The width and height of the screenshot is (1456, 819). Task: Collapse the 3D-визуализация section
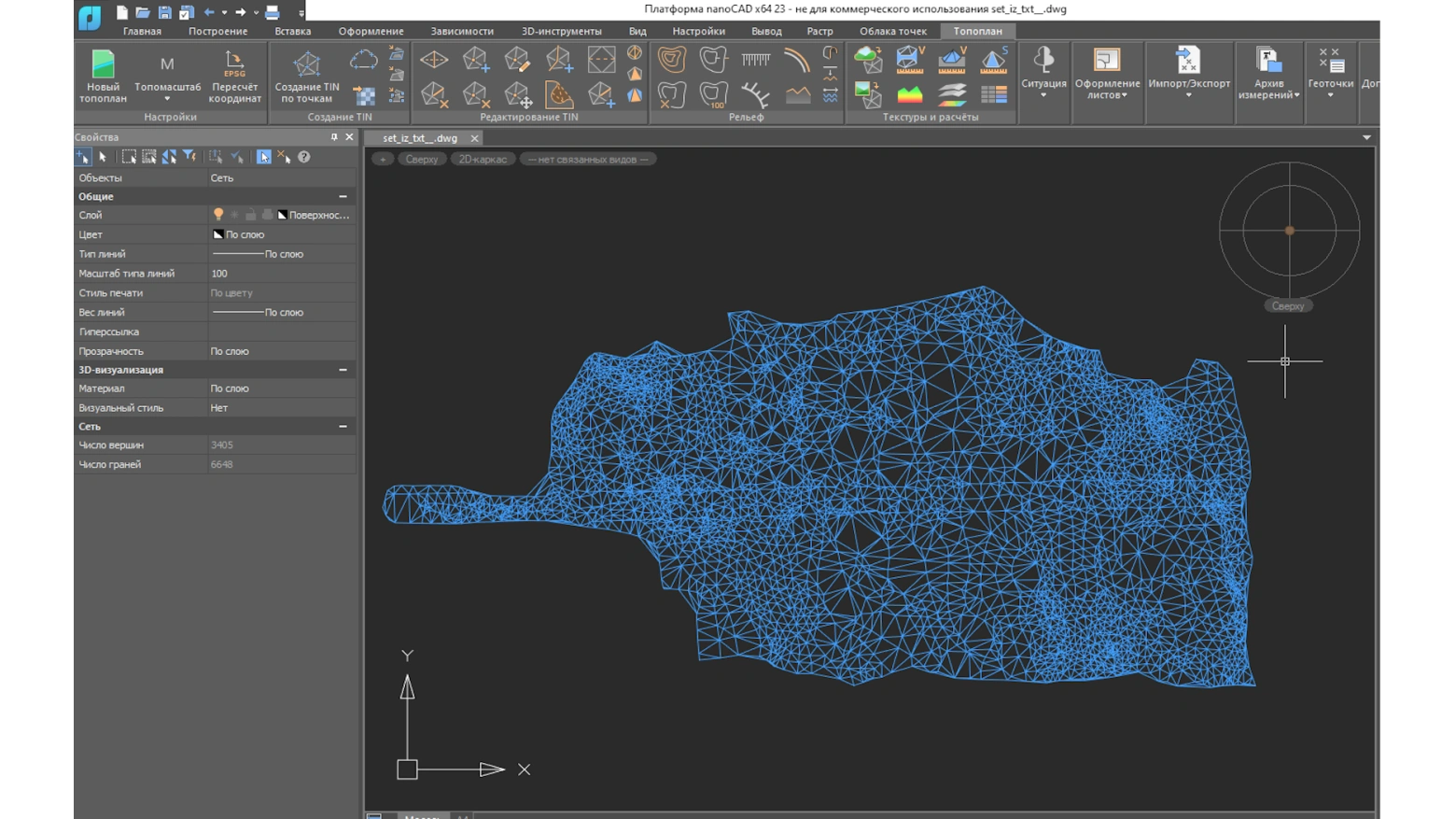point(343,370)
